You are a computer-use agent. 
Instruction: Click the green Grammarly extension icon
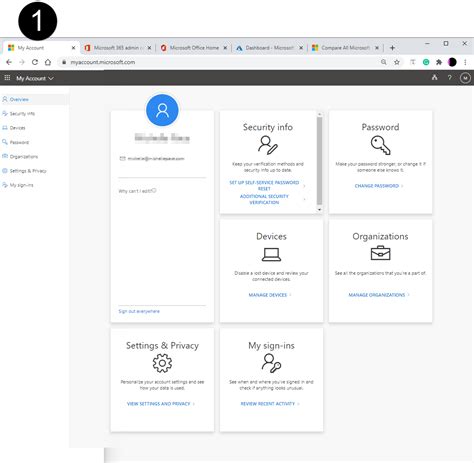(426, 62)
